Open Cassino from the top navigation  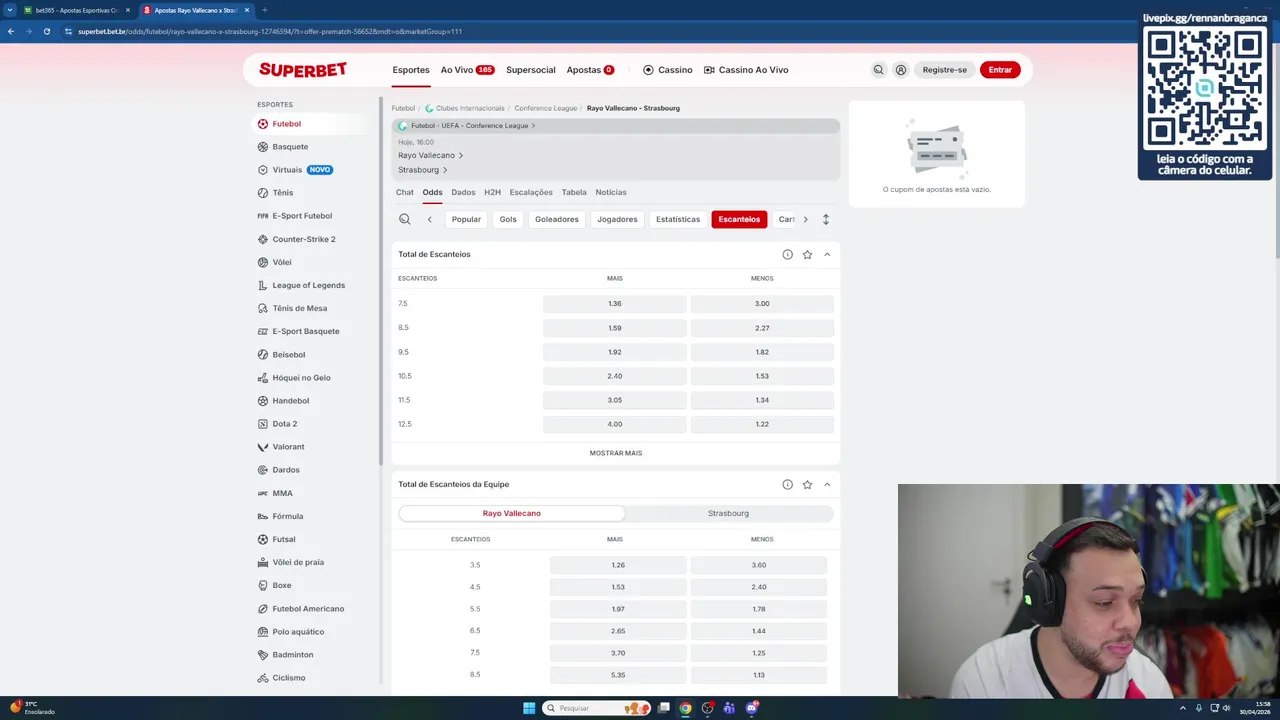point(667,70)
